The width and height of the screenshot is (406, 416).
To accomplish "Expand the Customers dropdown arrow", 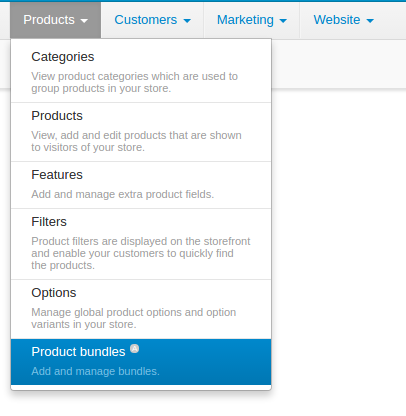I will (187, 21).
